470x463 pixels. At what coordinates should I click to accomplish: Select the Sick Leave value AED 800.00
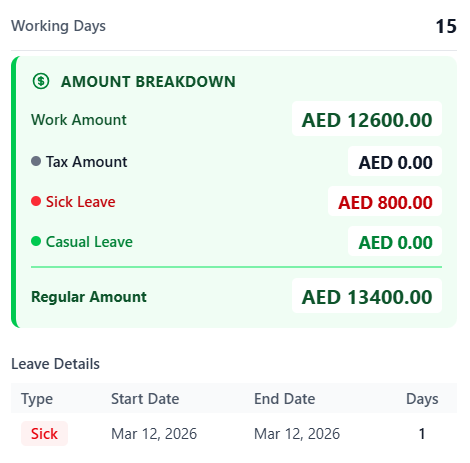coord(385,202)
